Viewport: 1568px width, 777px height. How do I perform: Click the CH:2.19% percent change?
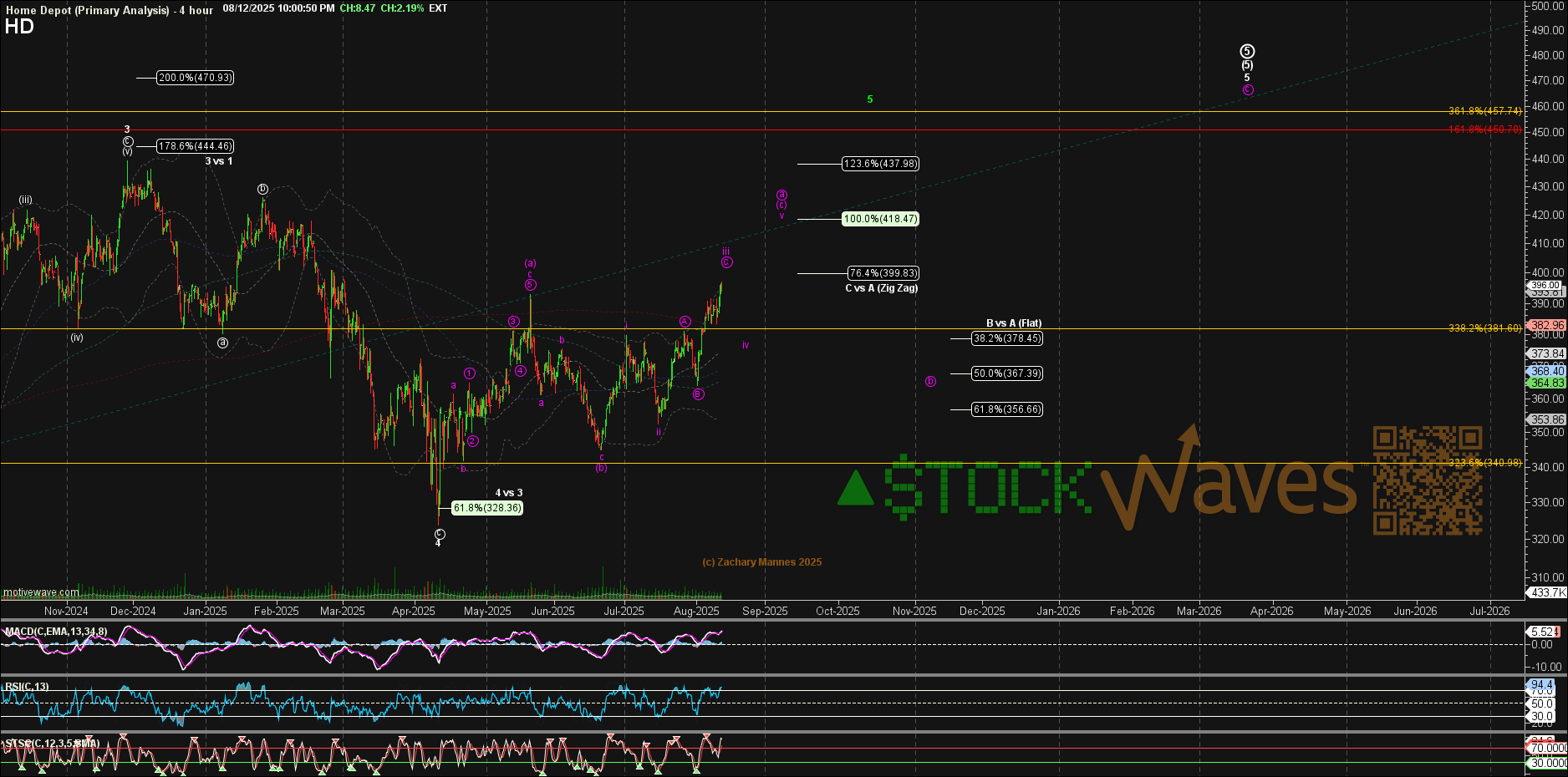(402, 8)
